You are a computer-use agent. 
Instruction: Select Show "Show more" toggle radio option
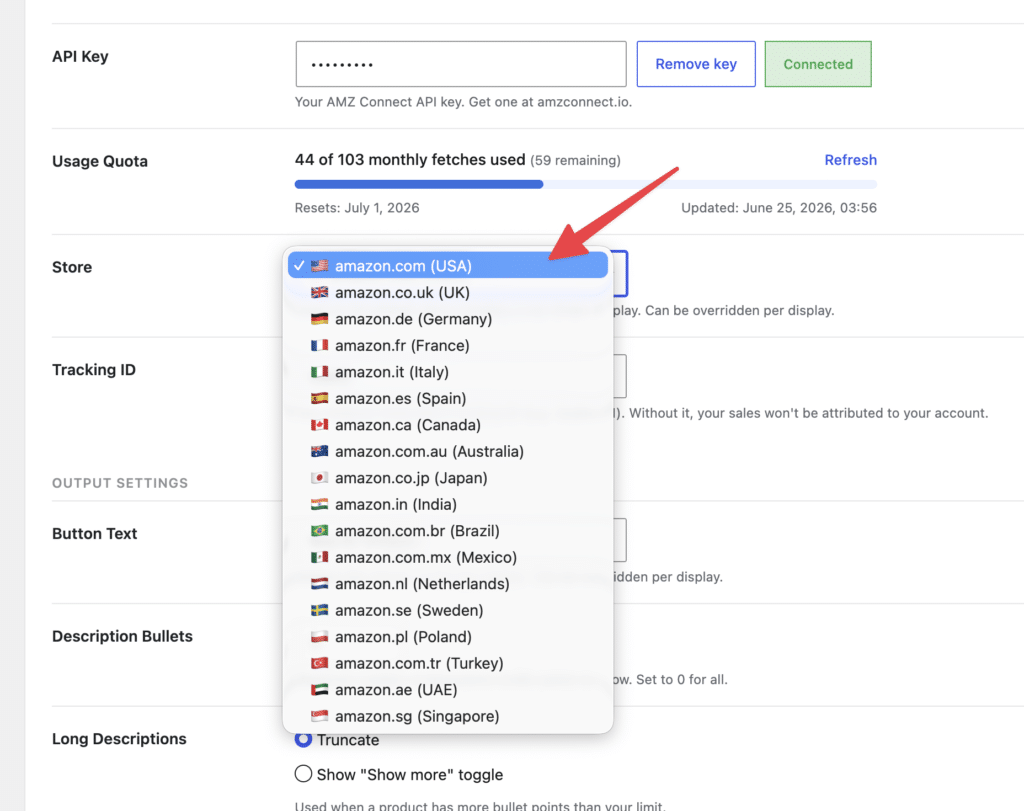(303, 774)
